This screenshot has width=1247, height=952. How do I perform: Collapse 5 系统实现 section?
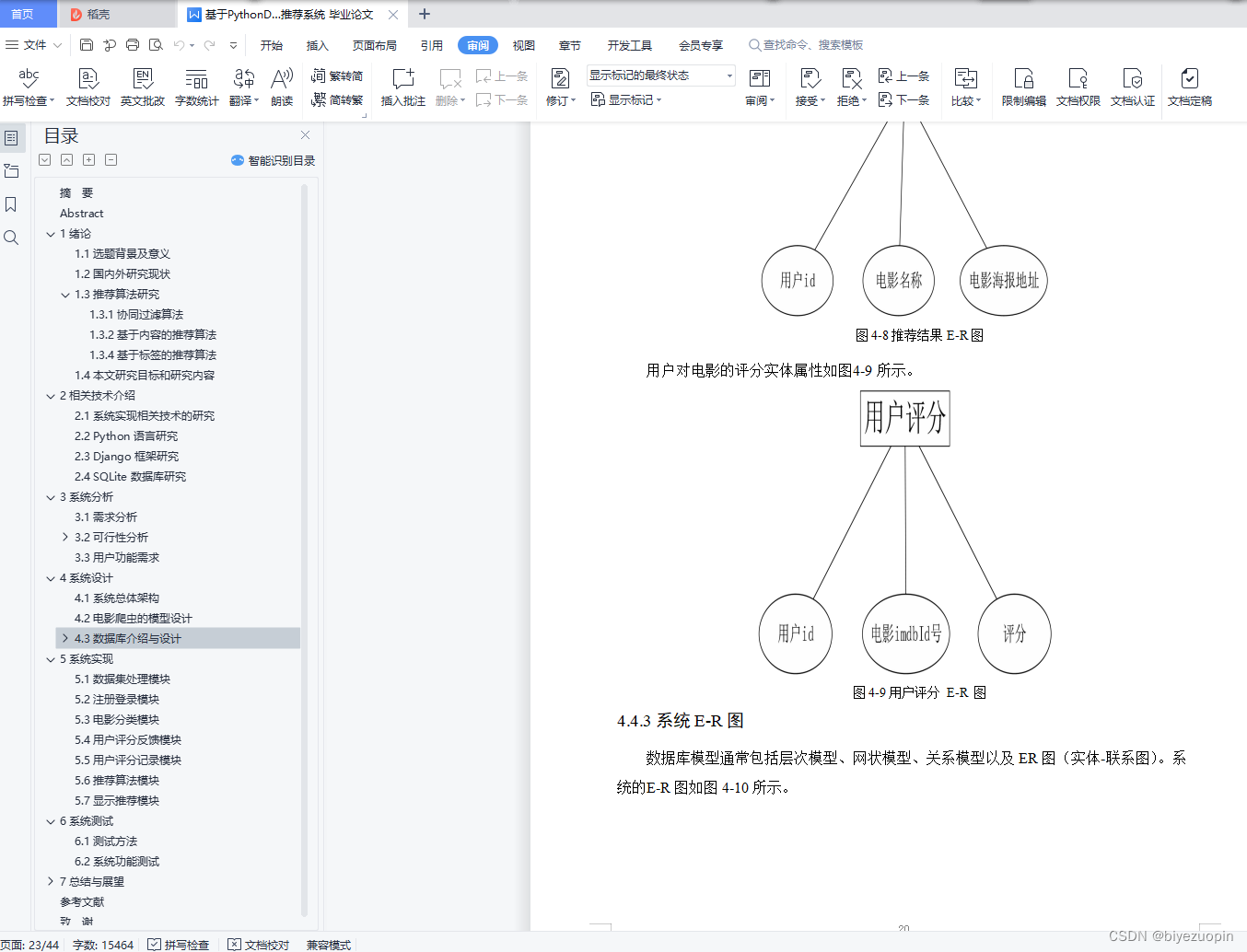point(51,659)
